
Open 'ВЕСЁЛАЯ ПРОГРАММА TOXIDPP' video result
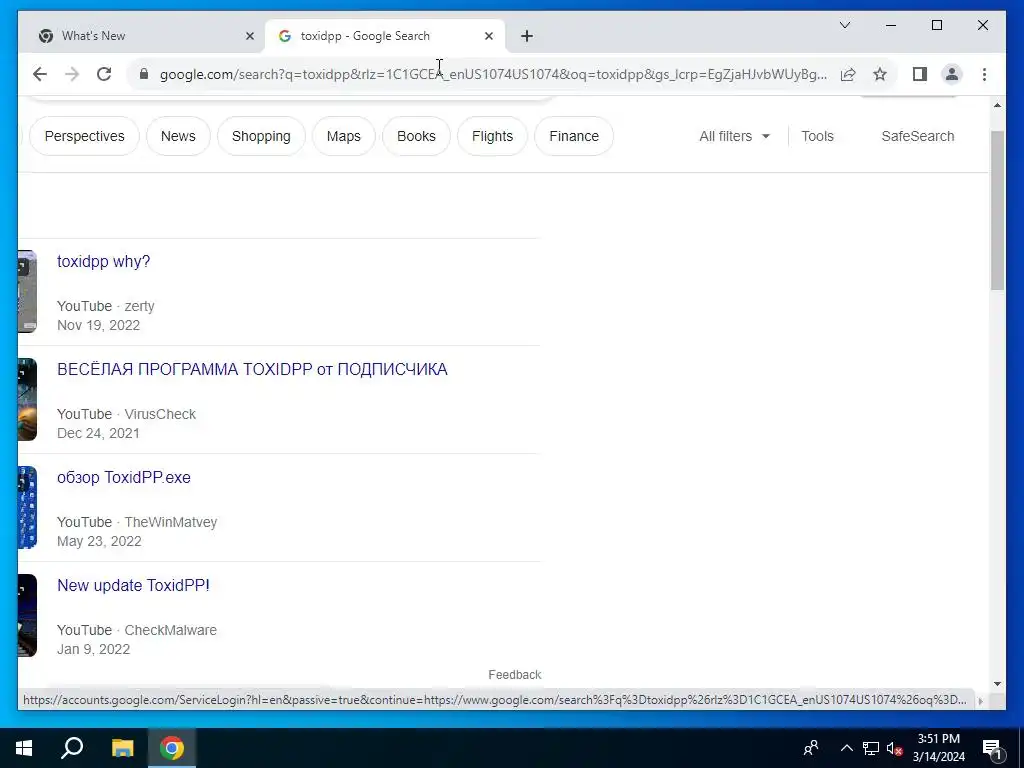tap(252, 370)
